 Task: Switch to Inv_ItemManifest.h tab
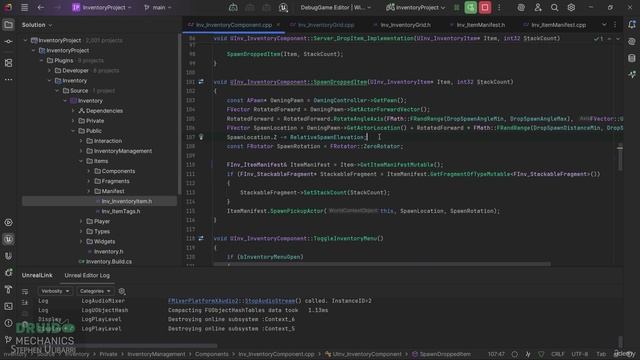pos(480,25)
